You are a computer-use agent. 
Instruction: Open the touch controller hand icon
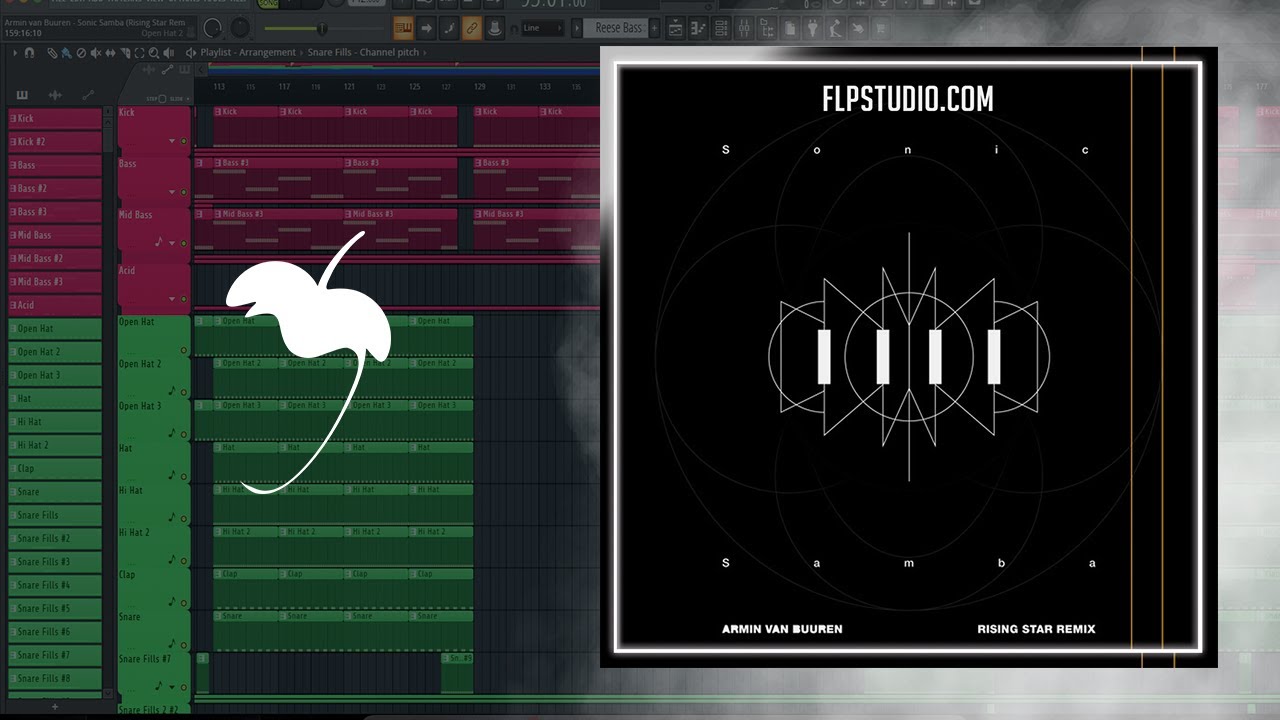pyautogui.click(x=858, y=28)
